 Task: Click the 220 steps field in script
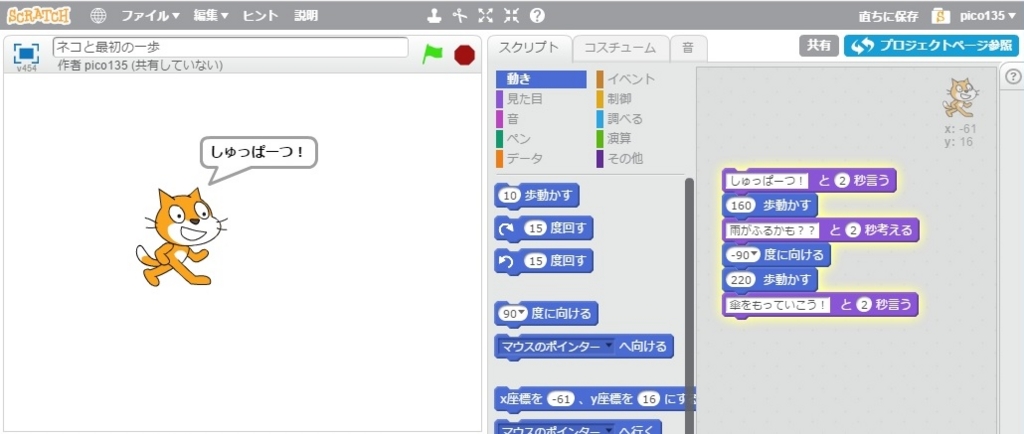pyautogui.click(x=741, y=281)
